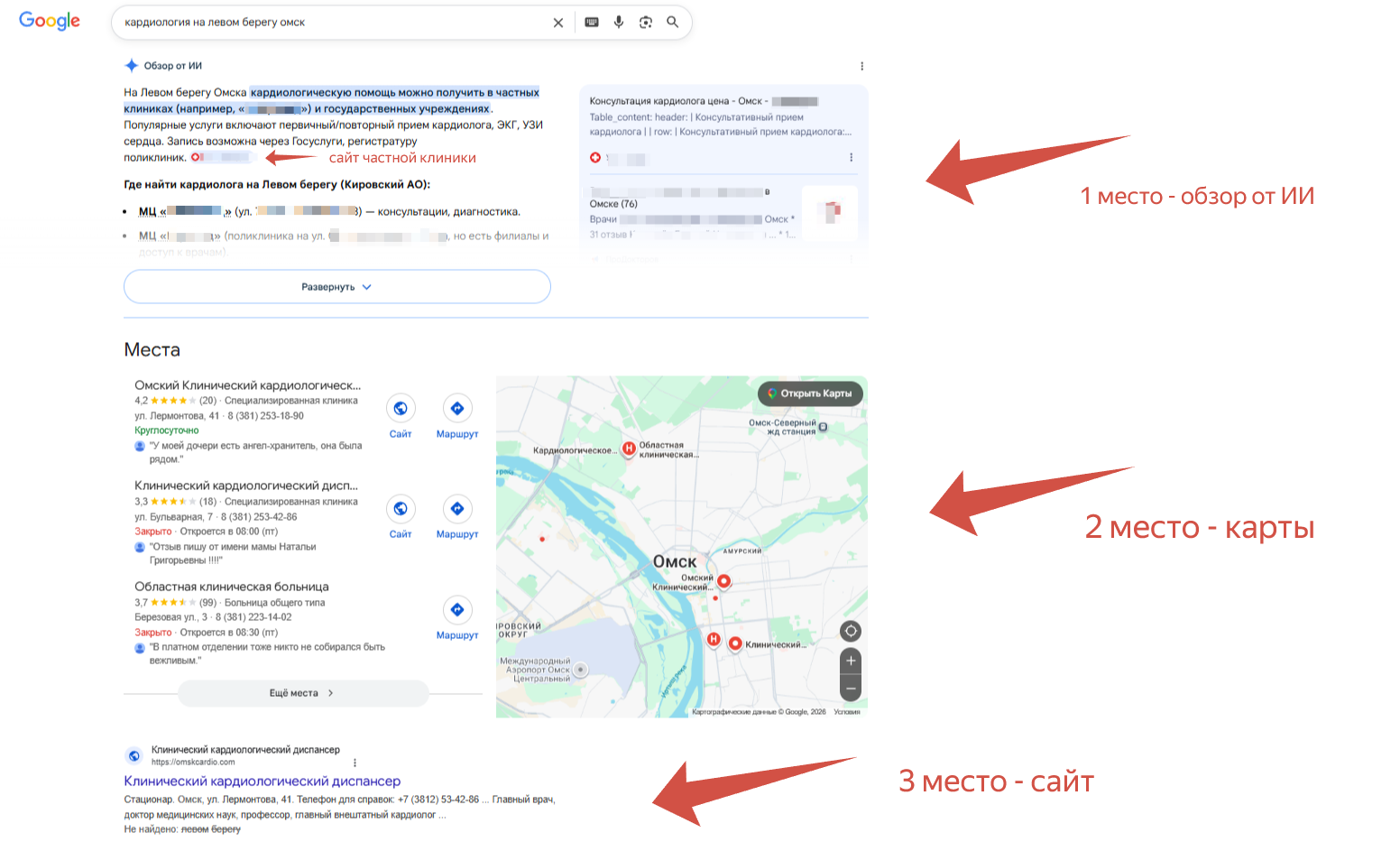Screen dimensions: 1400x851
Task: Open Условия terms link on map
Action: pos(847,712)
